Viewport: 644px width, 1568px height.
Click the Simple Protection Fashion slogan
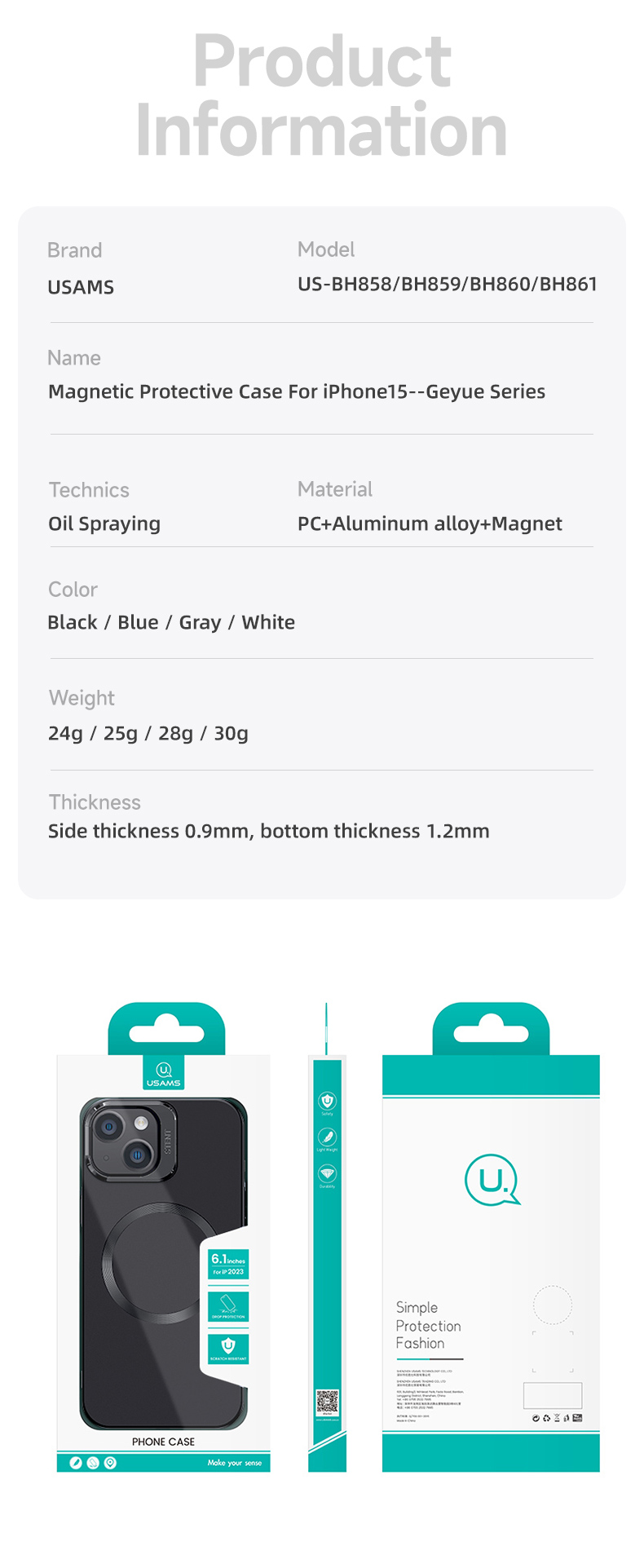tap(429, 1325)
